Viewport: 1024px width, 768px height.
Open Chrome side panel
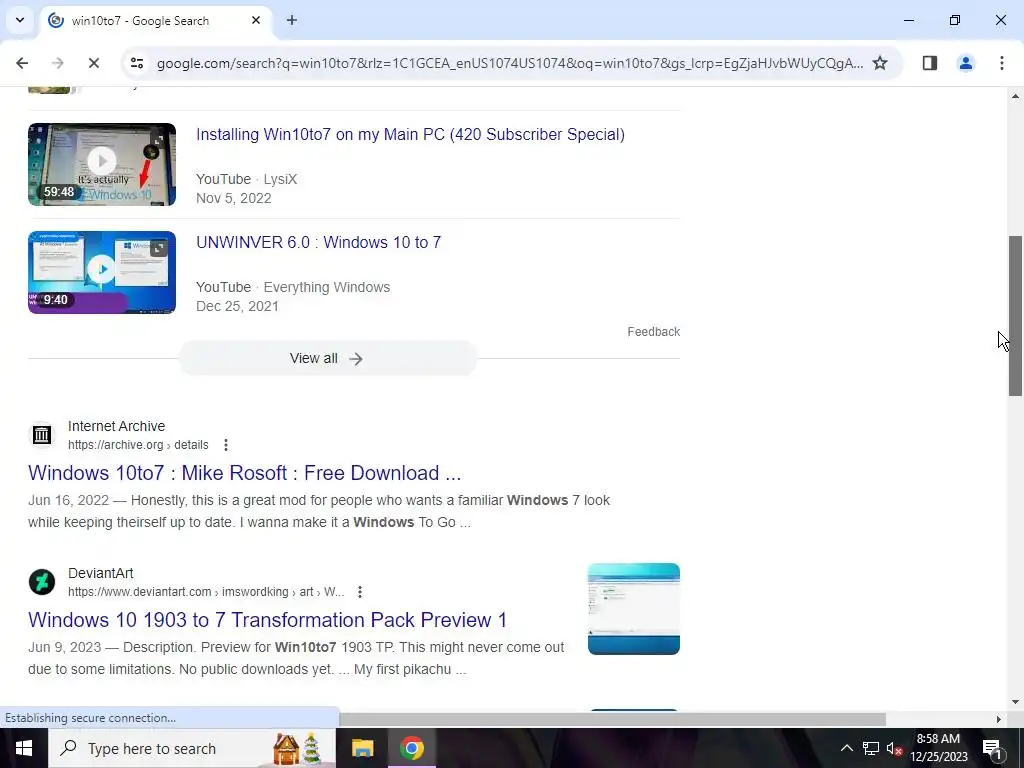929,63
